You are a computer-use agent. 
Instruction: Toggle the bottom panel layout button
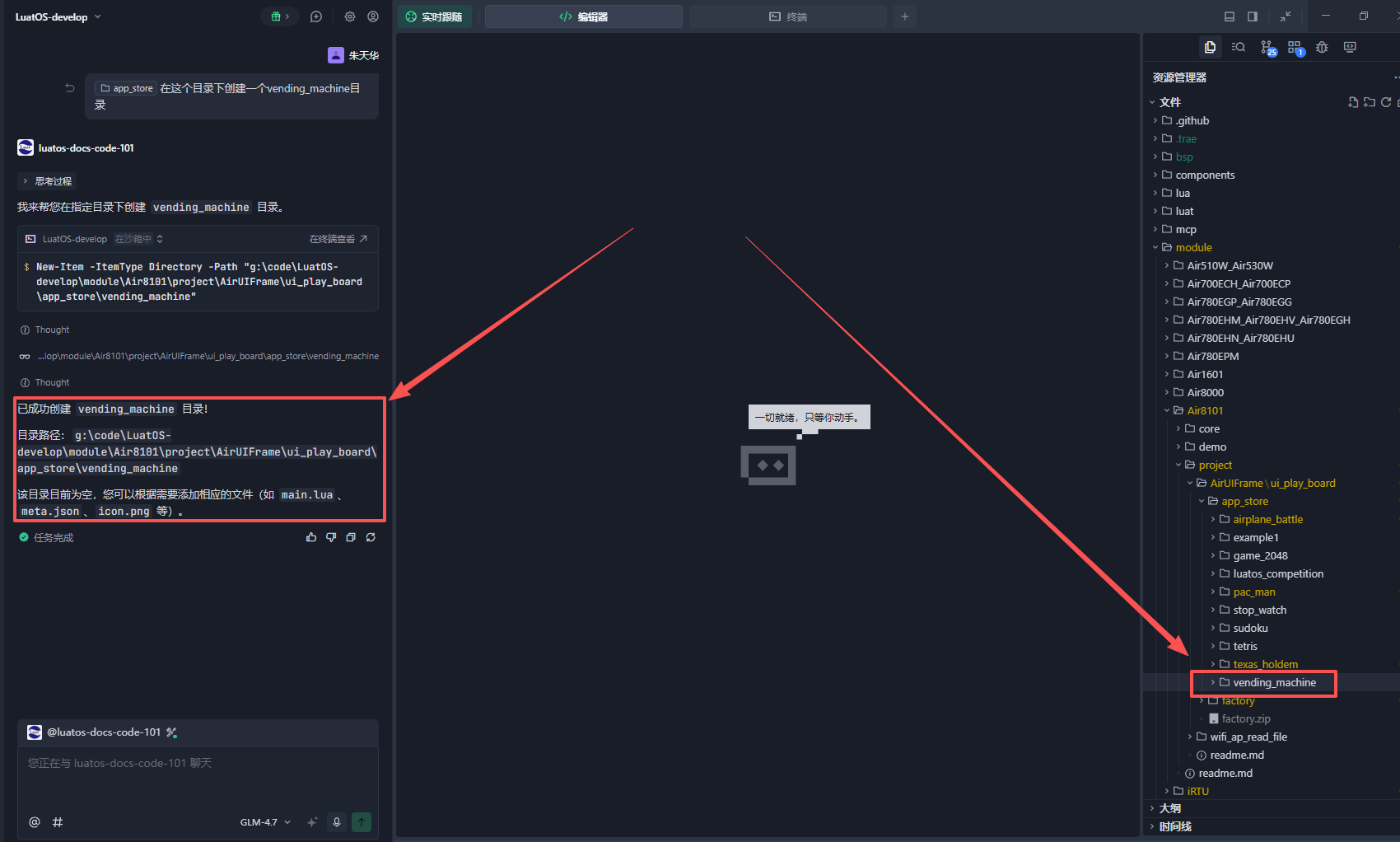click(x=1230, y=16)
